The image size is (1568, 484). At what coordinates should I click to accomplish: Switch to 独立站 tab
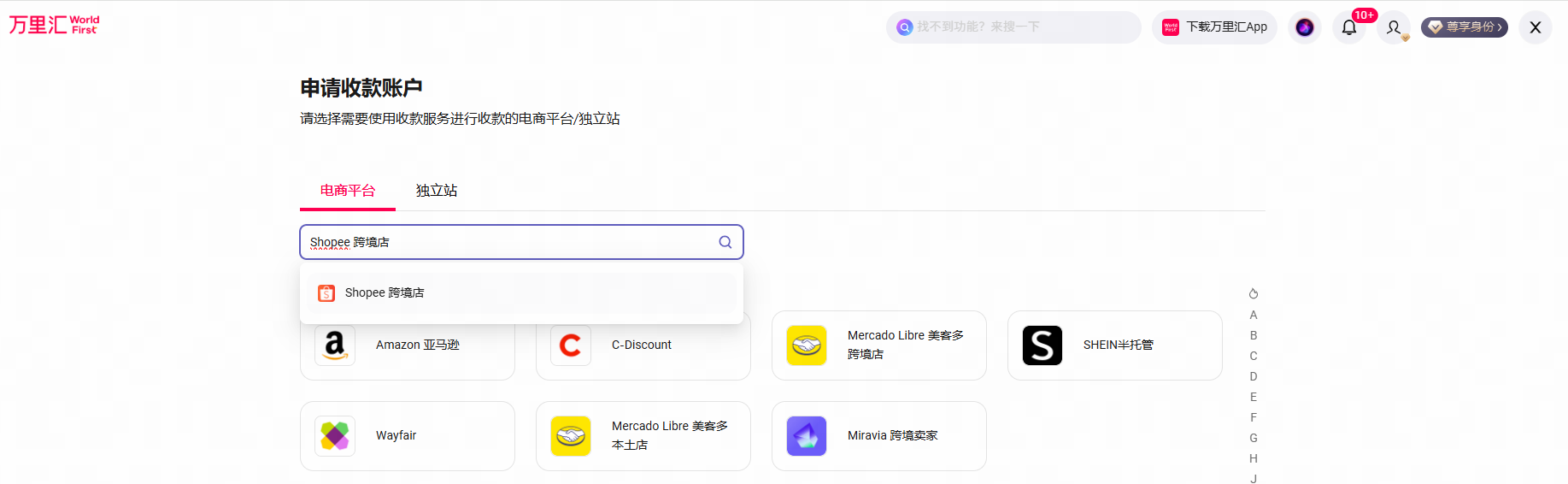click(x=437, y=191)
